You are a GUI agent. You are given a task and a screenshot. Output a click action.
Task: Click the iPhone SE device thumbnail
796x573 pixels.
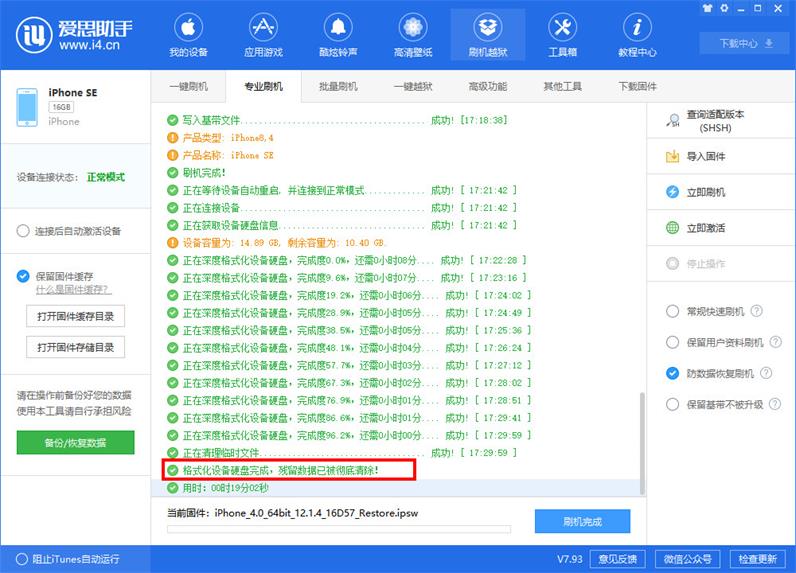27,107
